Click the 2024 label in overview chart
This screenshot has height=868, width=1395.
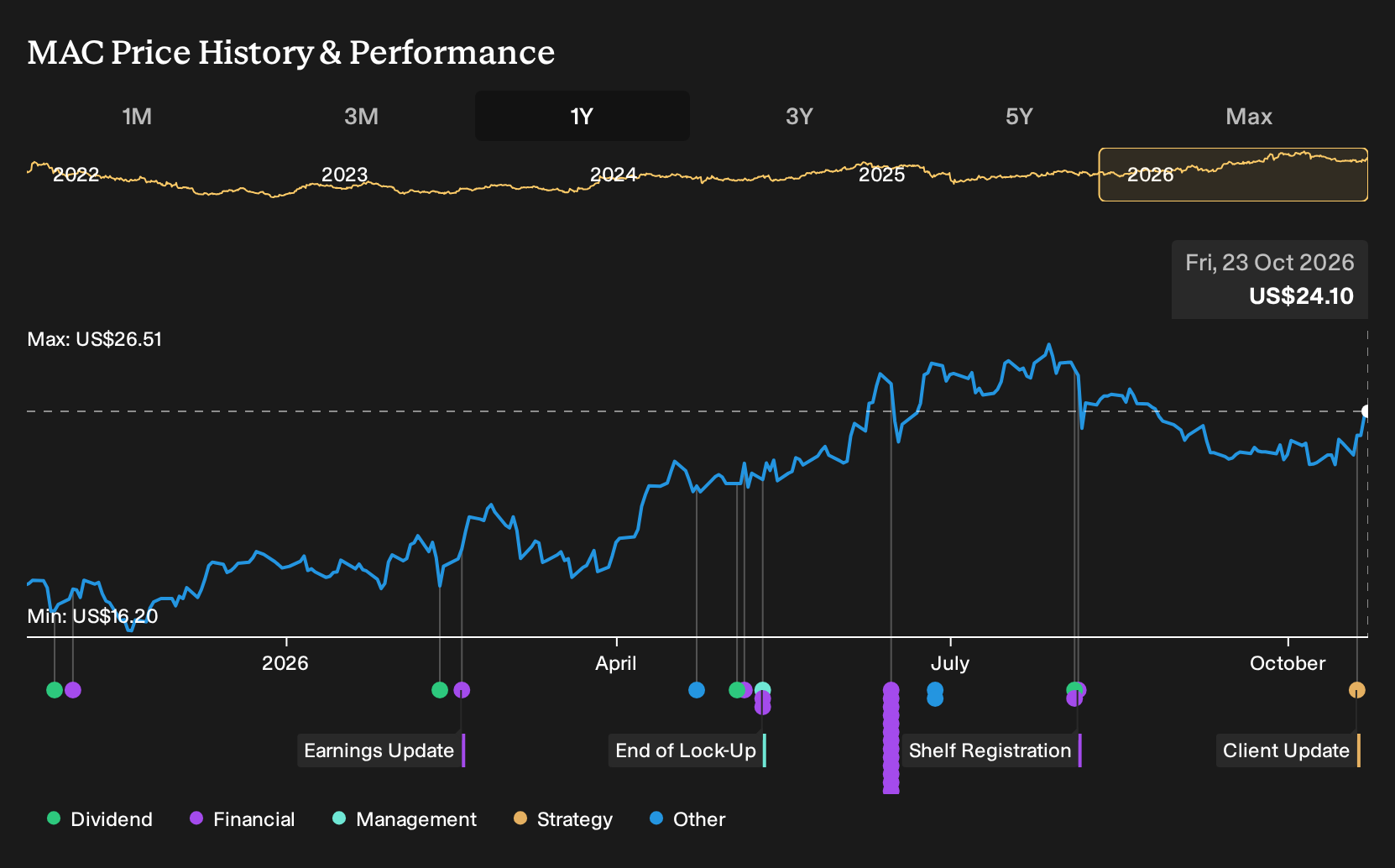tap(614, 175)
